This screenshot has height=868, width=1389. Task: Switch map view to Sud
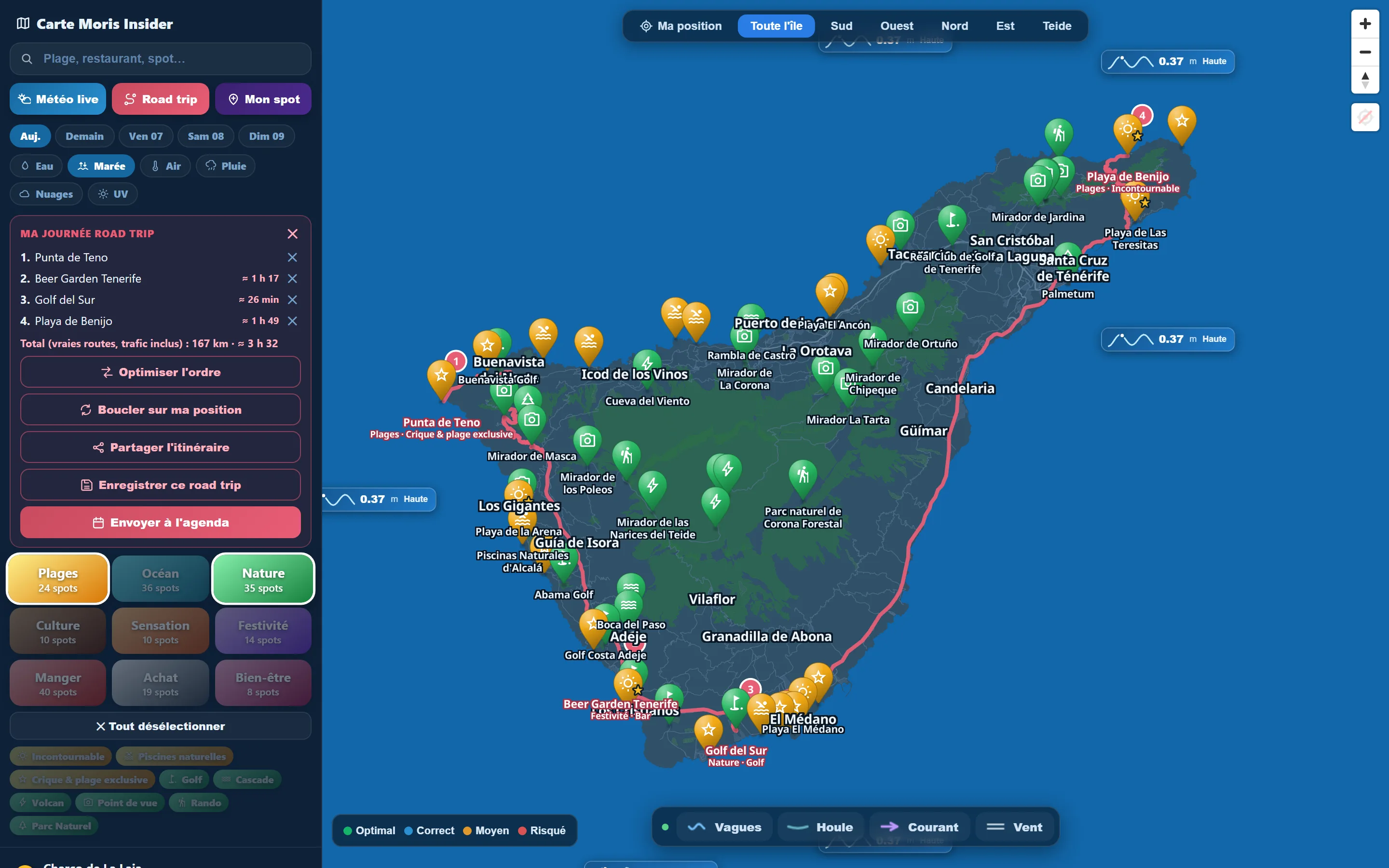[x=841, y=26]
